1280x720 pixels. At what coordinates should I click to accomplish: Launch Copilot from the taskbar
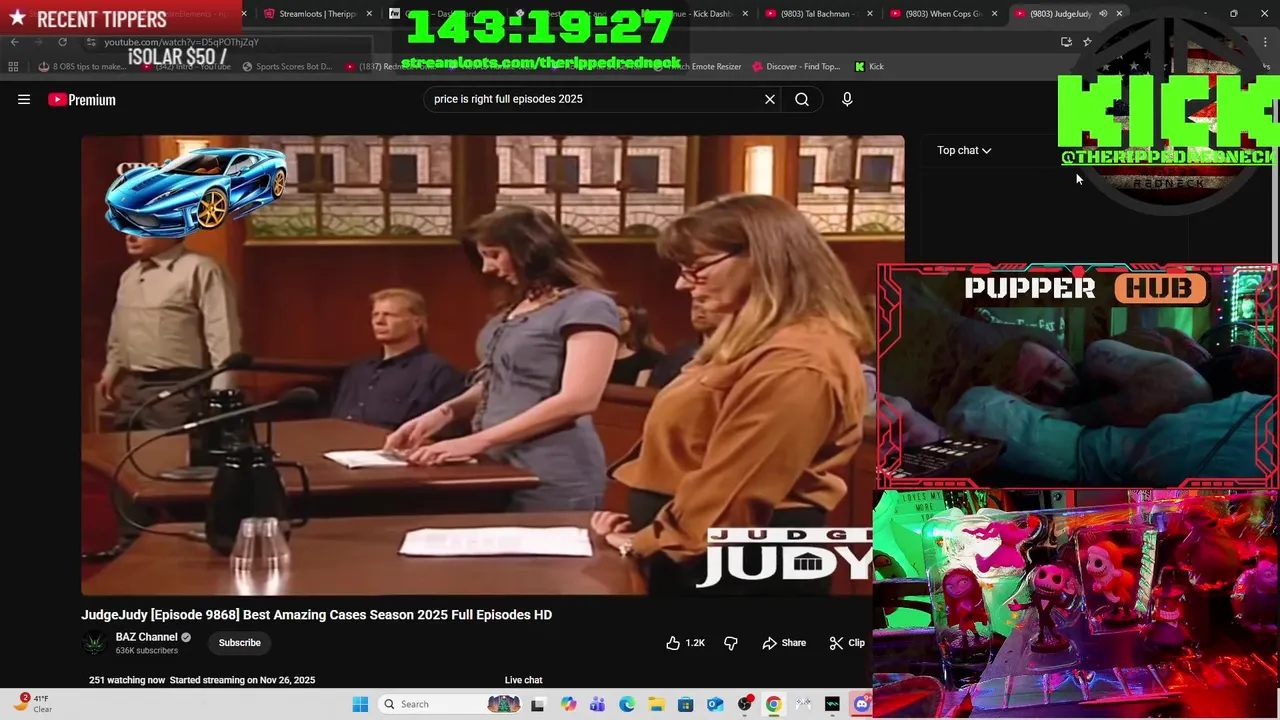pyautogui.click(x=569, y=704)
